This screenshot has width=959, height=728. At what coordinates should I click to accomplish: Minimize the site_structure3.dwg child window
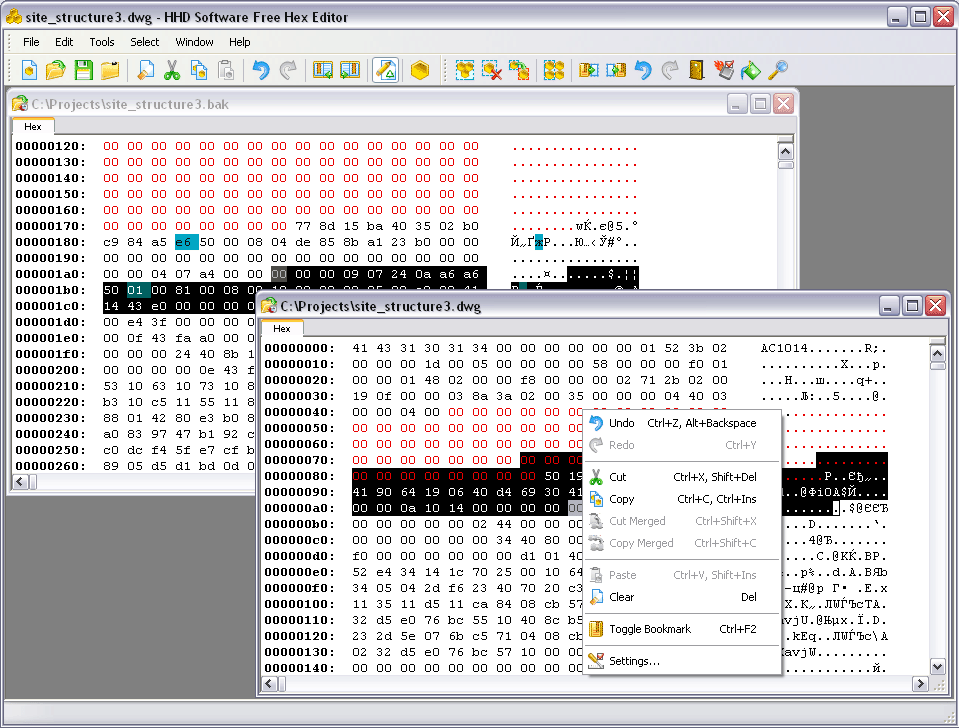pos(889,306)
